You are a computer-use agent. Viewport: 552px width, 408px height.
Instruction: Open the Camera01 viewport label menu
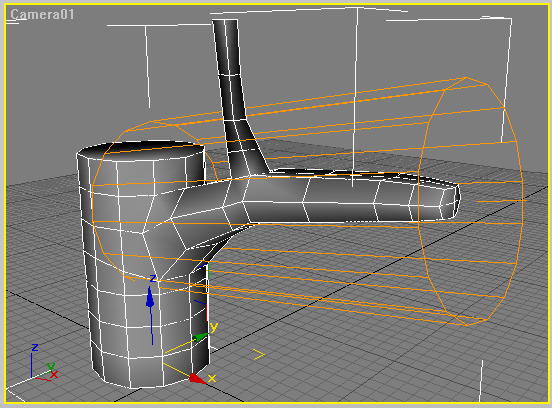(42, 14)
